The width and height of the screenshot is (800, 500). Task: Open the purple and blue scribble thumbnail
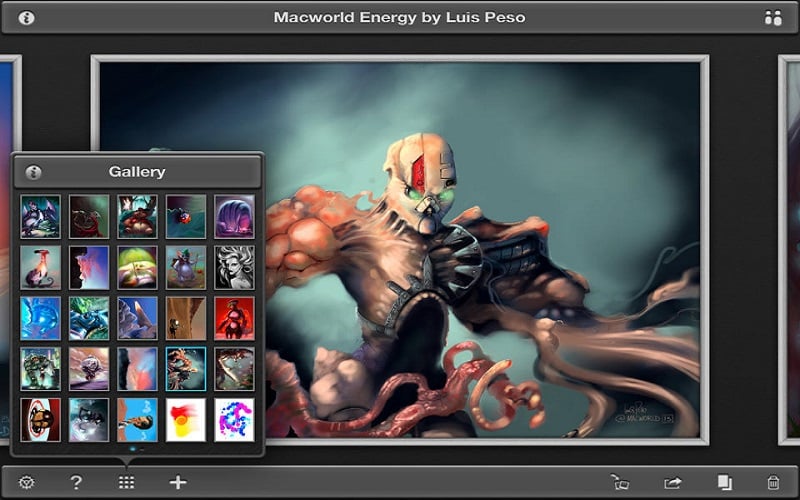(234, 419)
